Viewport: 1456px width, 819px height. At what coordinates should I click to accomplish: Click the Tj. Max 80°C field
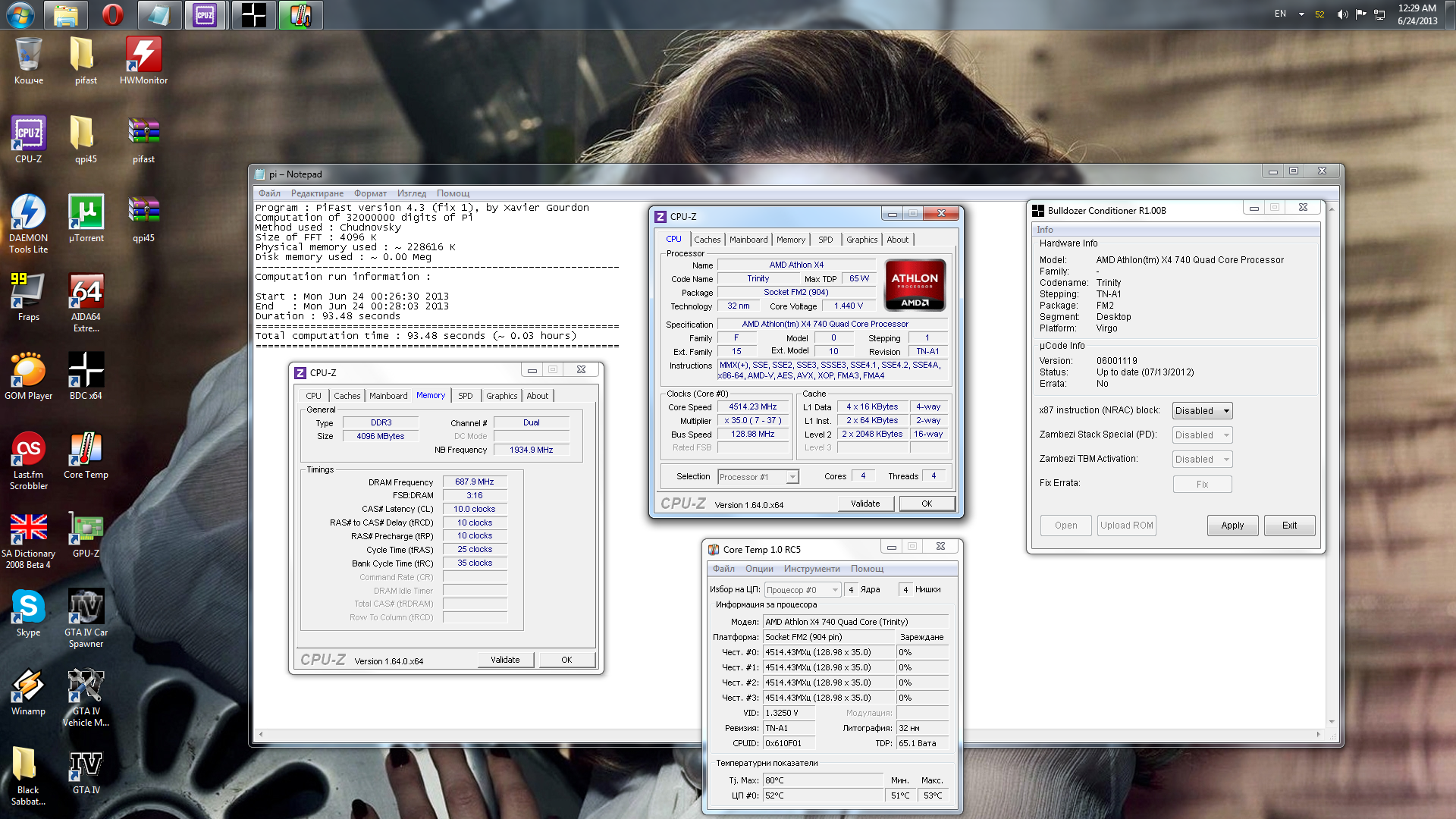[x=823, y=780]
